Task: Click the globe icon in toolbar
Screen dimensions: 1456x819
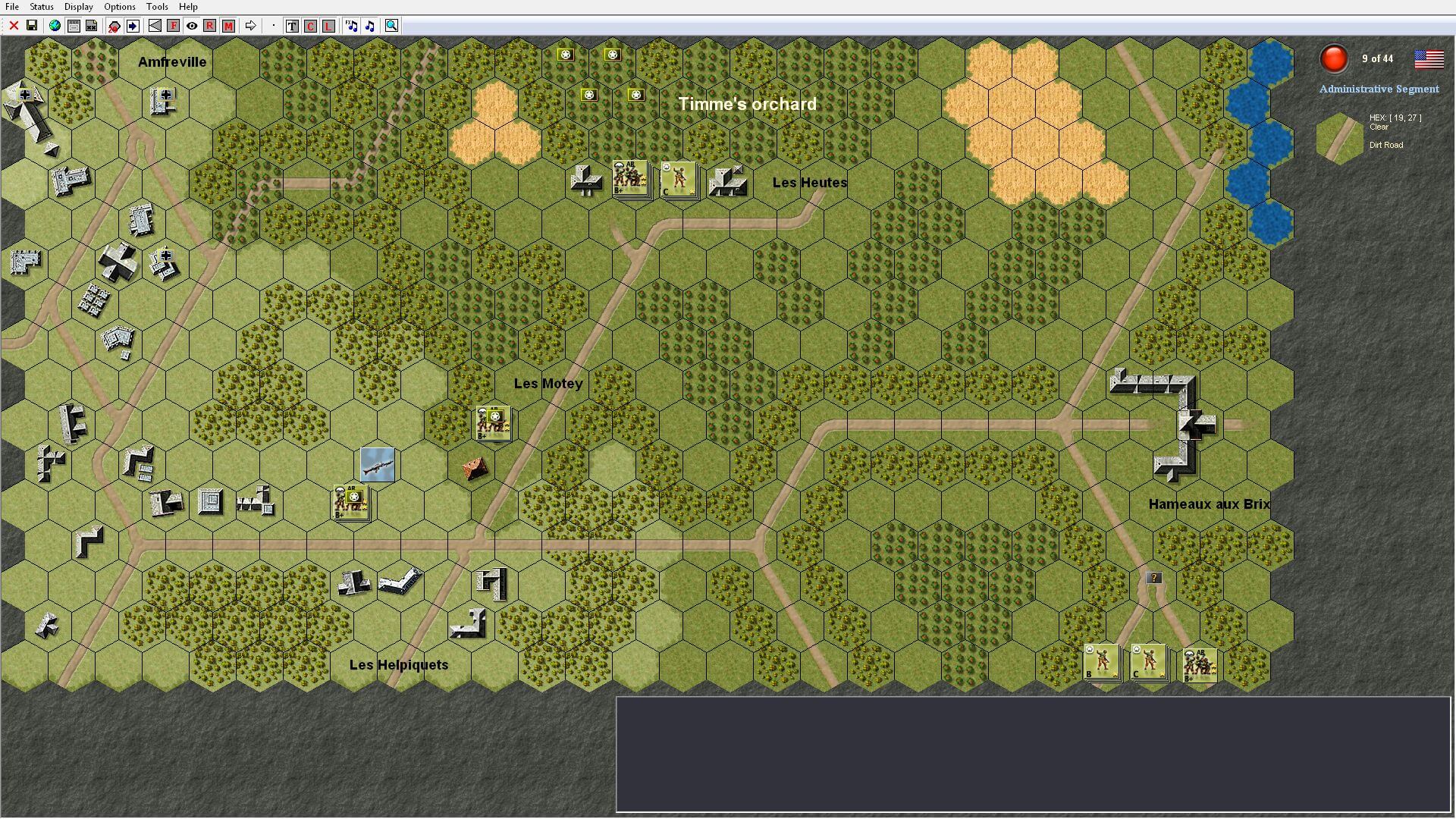Action: pyautogui.click(x=55, y=26)
